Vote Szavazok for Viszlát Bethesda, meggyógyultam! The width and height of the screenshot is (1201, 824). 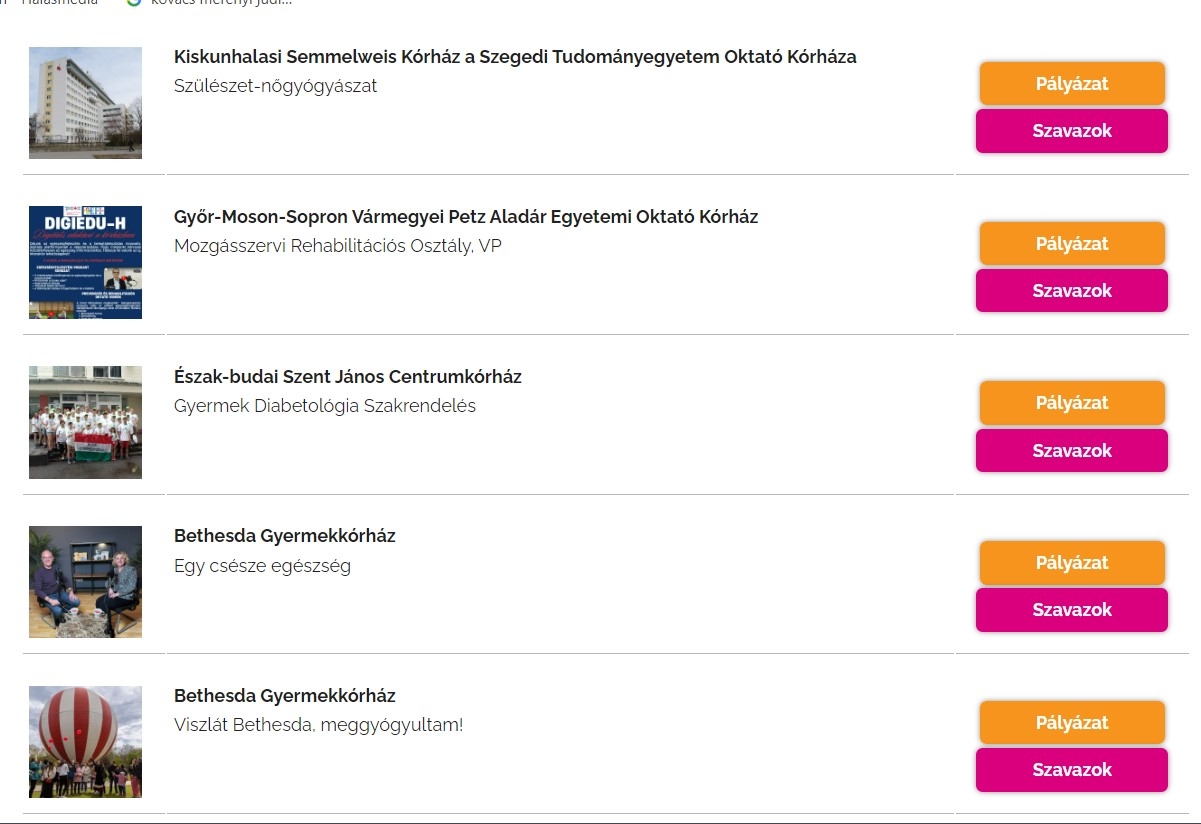[1072, 770]
